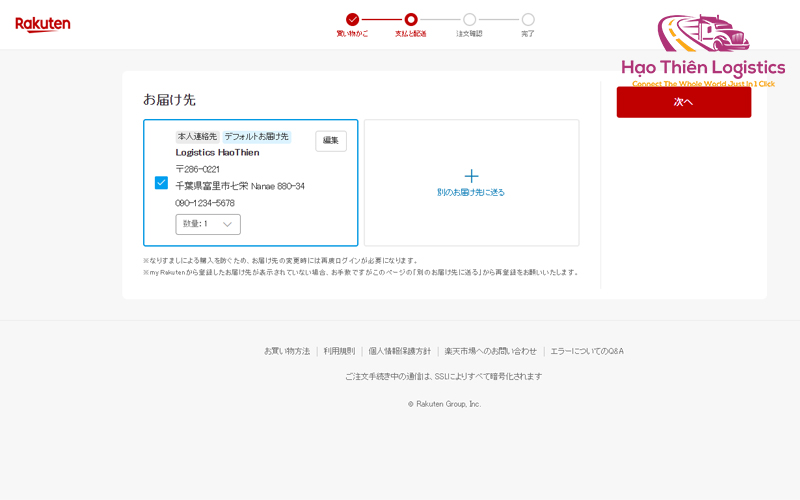
Task: Open the 利用規則 footer link
Action: (339, 351)
